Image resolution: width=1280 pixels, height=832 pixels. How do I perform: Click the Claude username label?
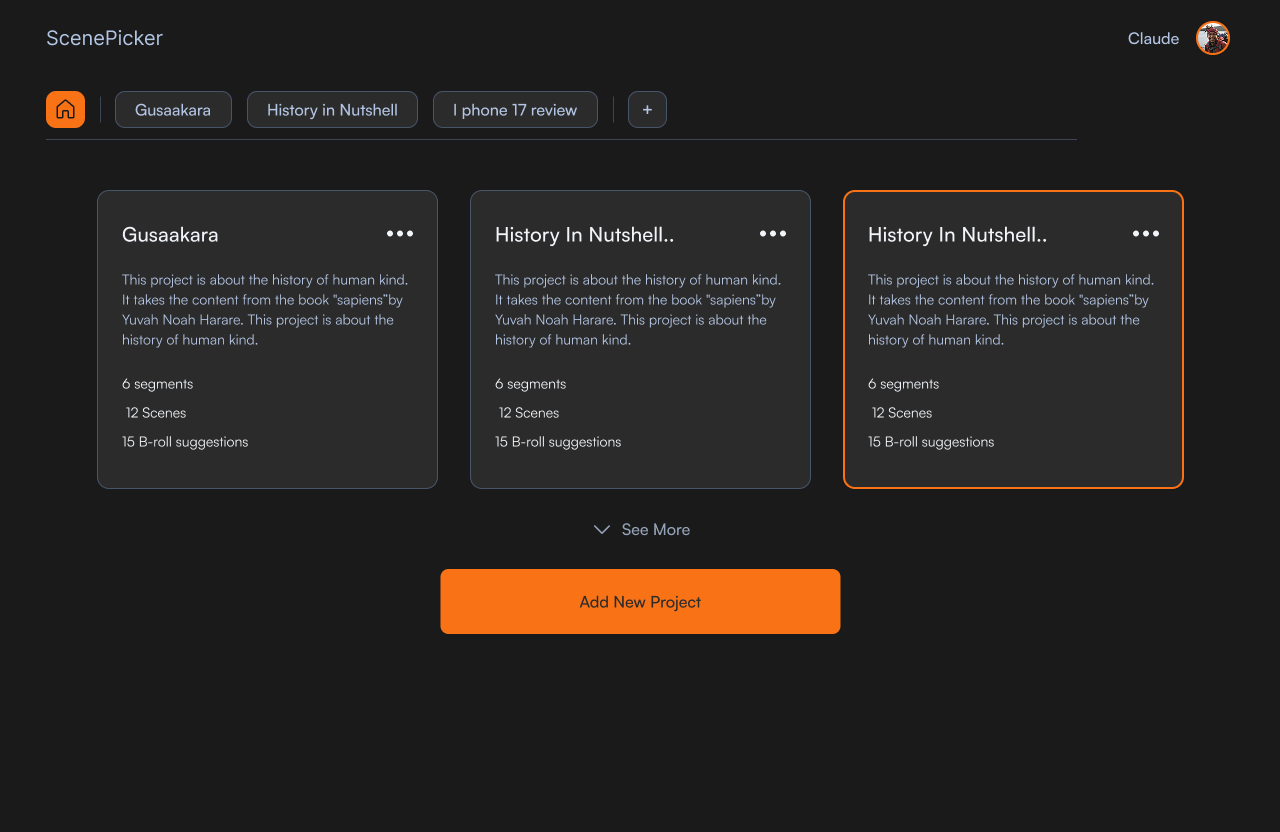coord(1153,38)
